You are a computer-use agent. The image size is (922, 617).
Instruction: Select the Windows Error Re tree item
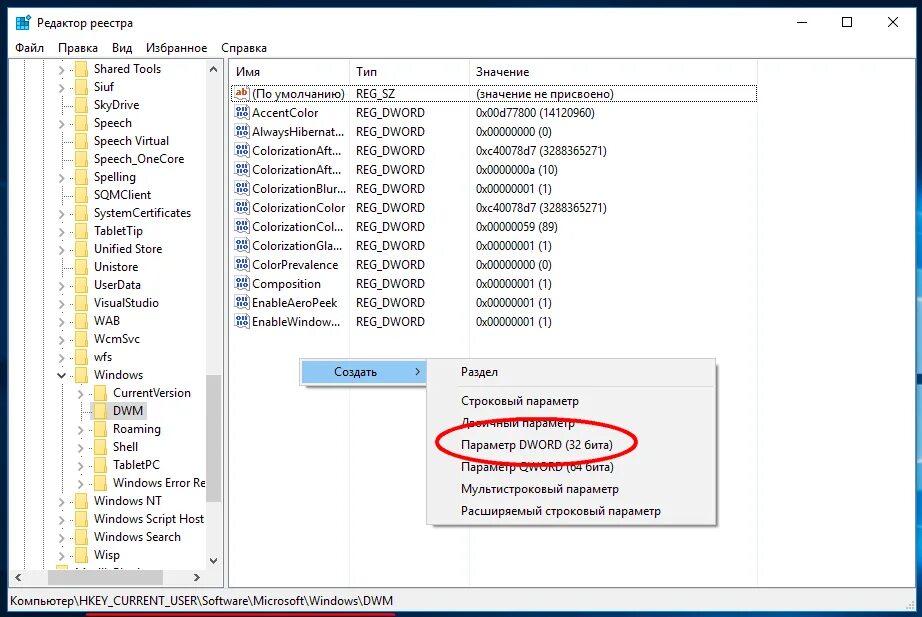[159, 483]
